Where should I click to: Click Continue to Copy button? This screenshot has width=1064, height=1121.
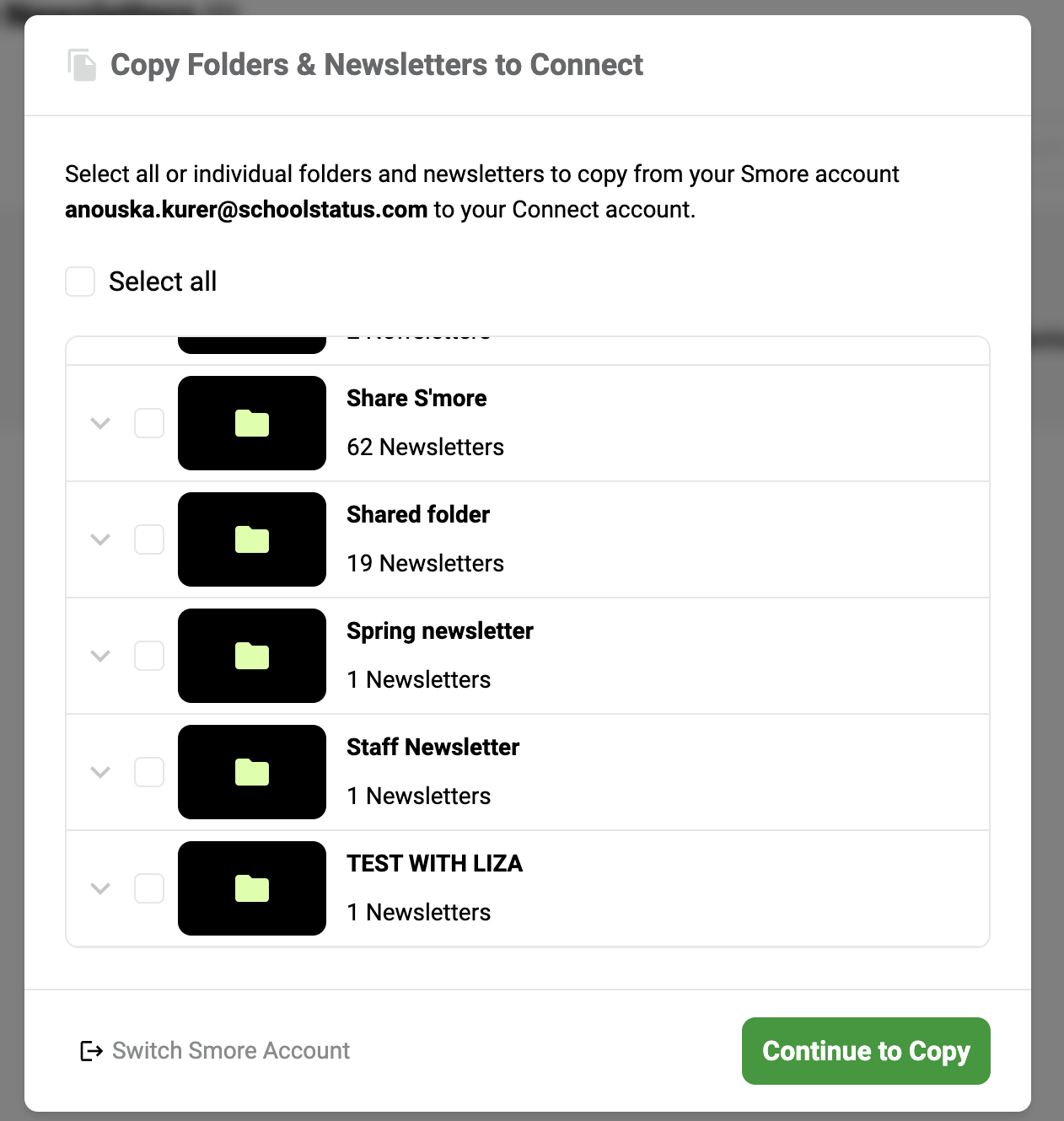point(866,1051)
